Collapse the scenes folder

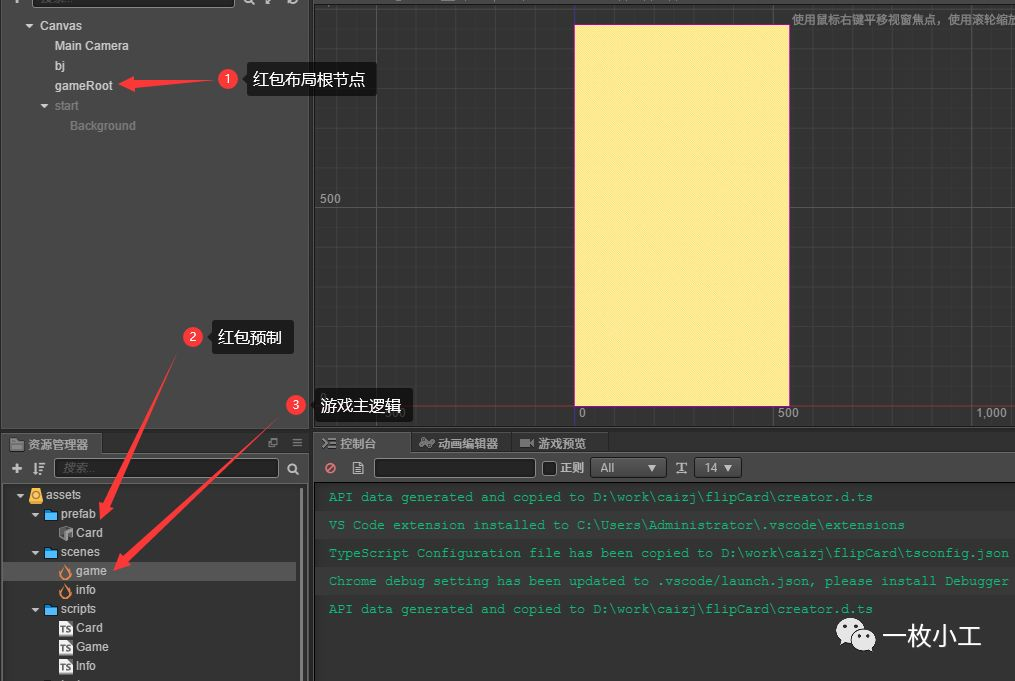[x=36, y=553]
